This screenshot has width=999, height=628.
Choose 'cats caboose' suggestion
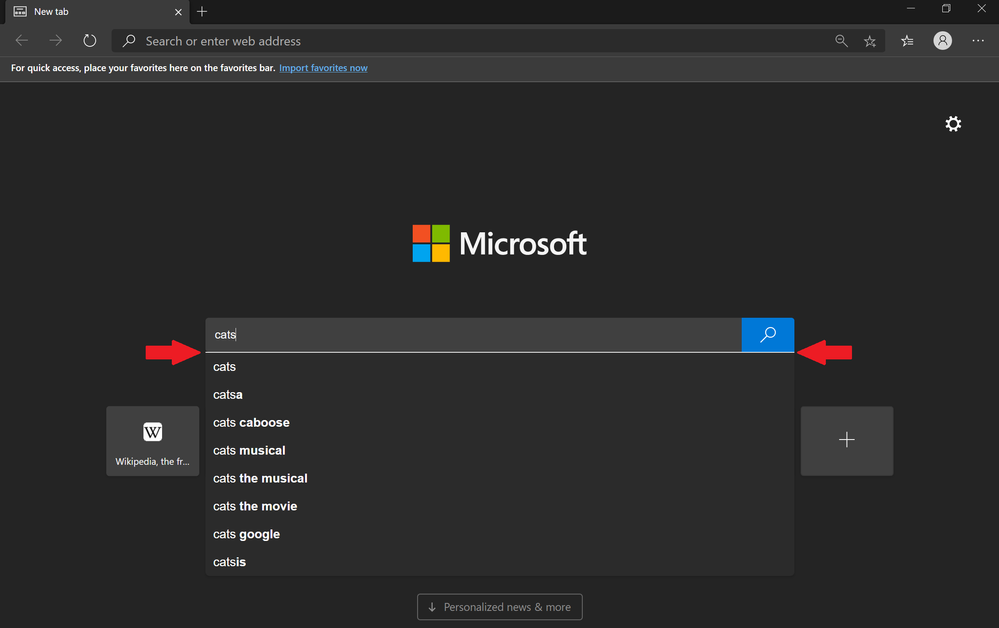coord(500,423)
